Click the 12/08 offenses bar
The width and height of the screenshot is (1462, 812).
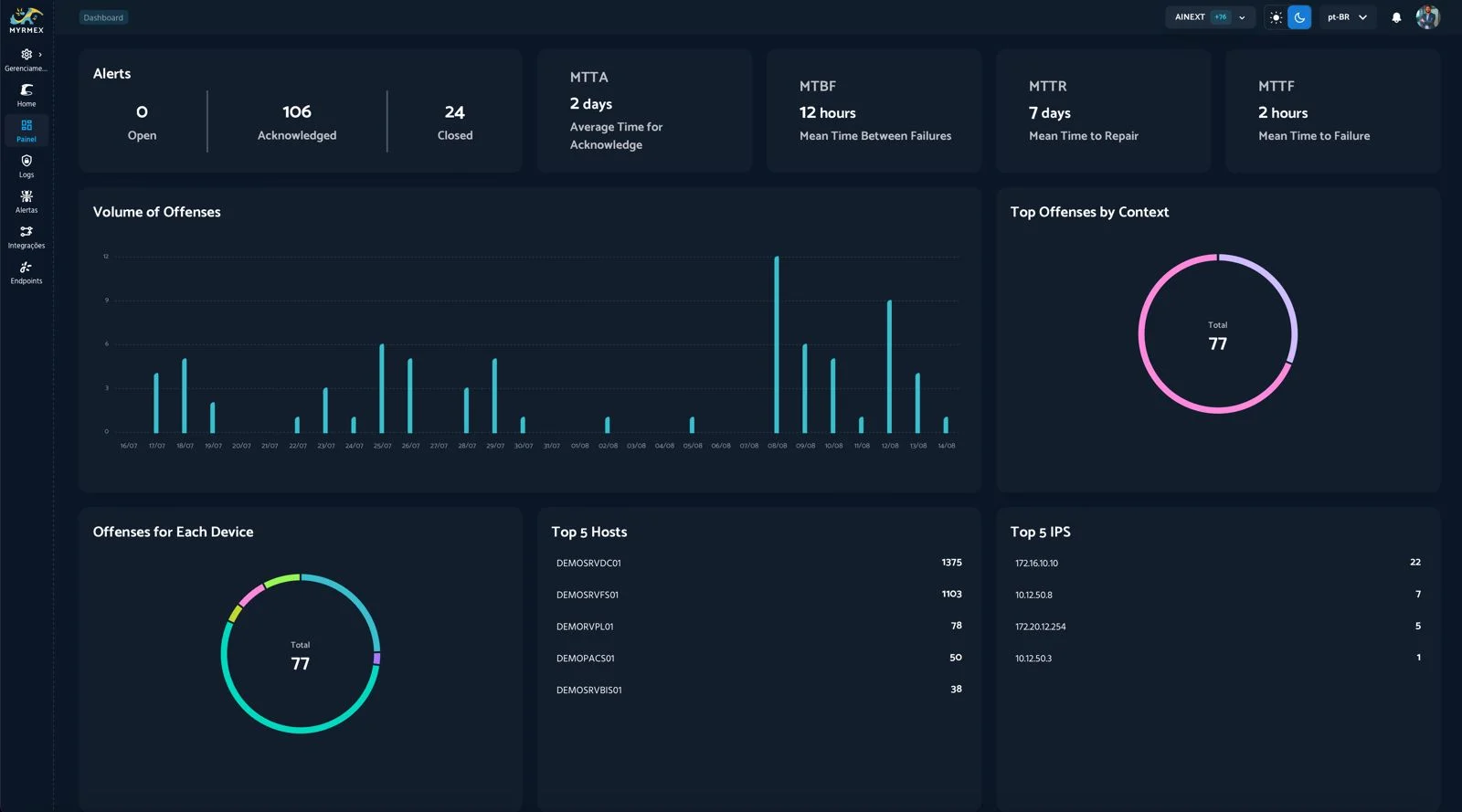(x=889, y=366)
